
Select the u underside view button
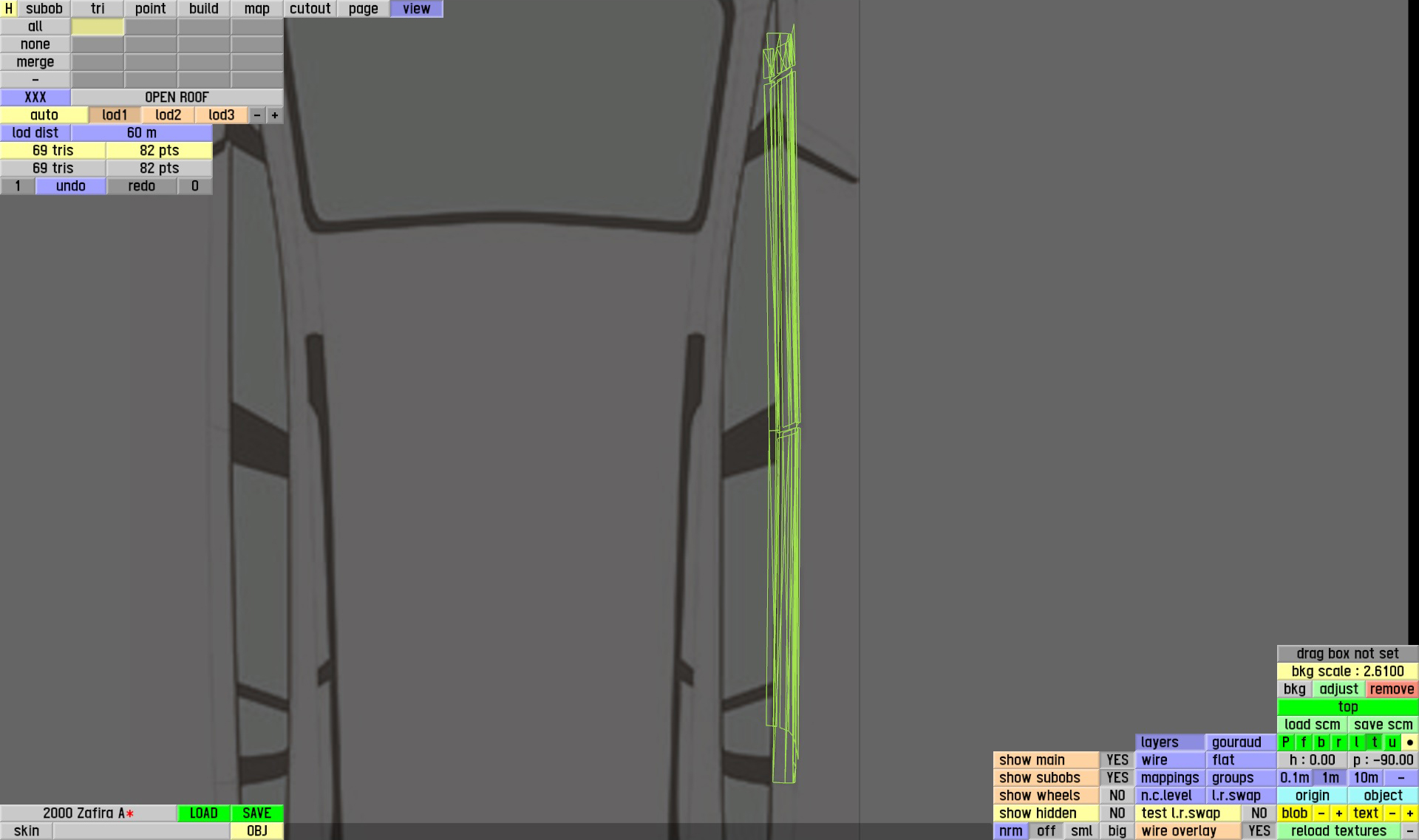[1392, 742]
